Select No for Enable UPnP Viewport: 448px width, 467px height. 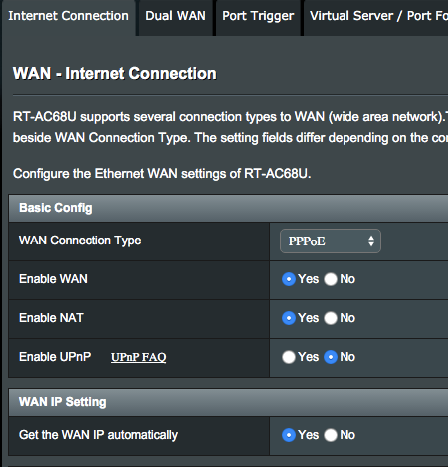[x=331, y=357]
